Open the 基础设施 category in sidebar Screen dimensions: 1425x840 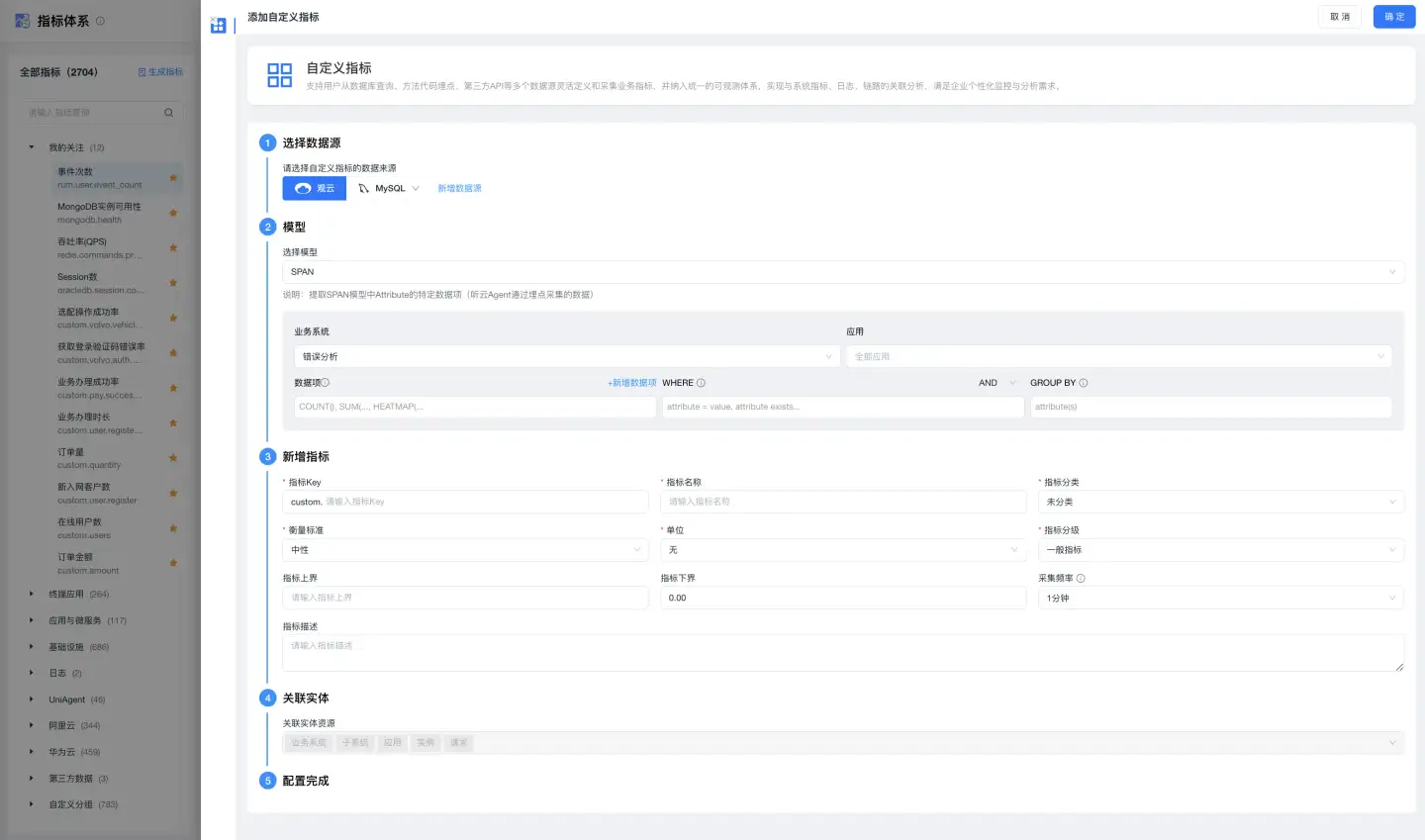[66, 647]
